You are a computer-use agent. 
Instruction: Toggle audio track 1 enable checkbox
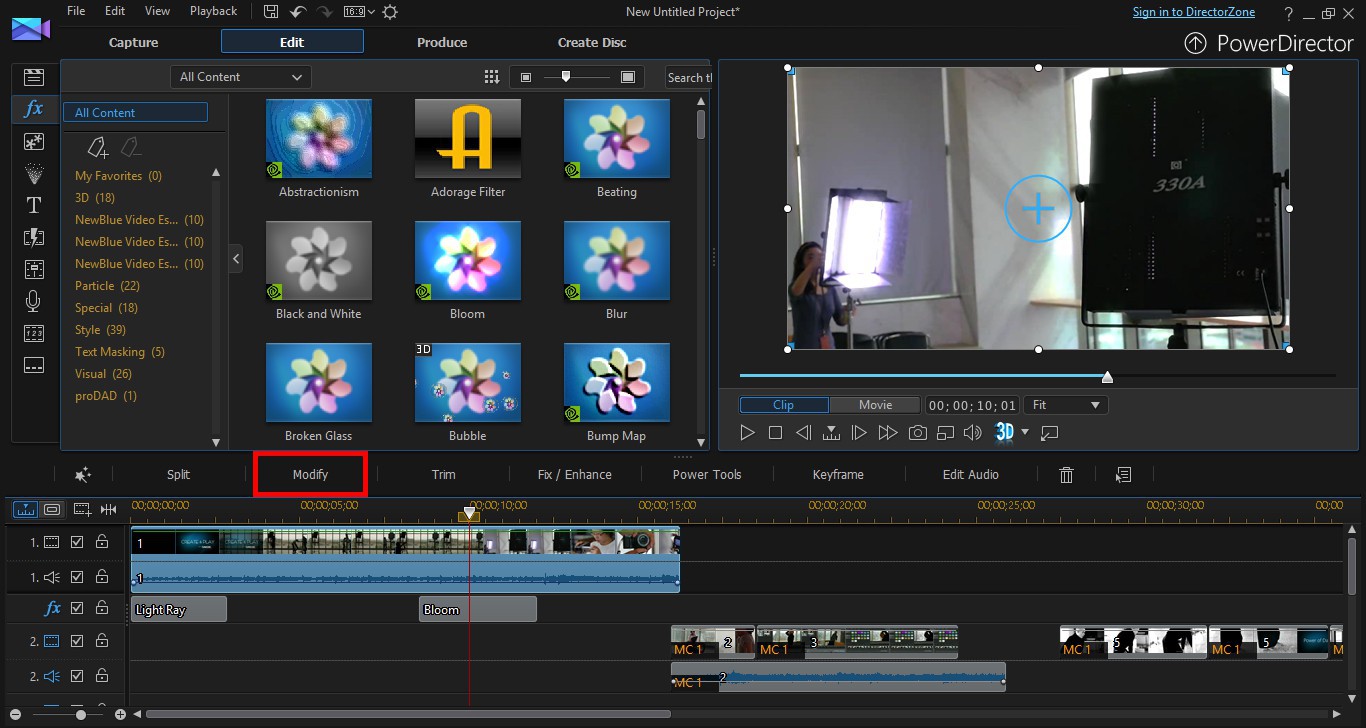point(77,577)
